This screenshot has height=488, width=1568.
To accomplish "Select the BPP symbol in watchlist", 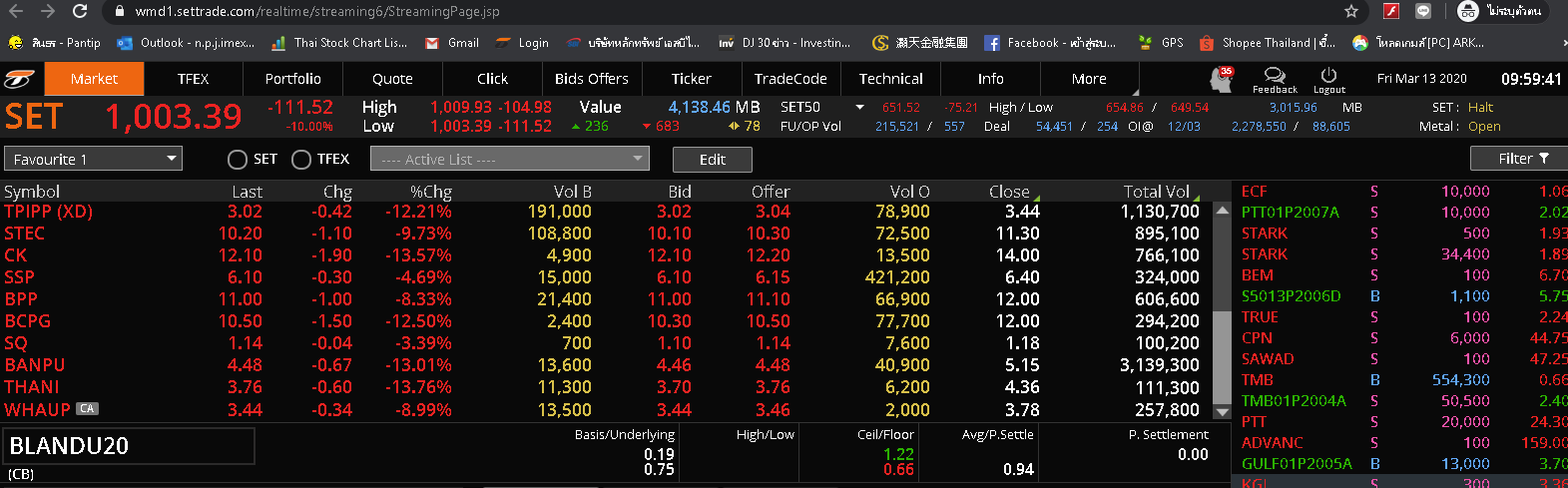I will [21, 299].
